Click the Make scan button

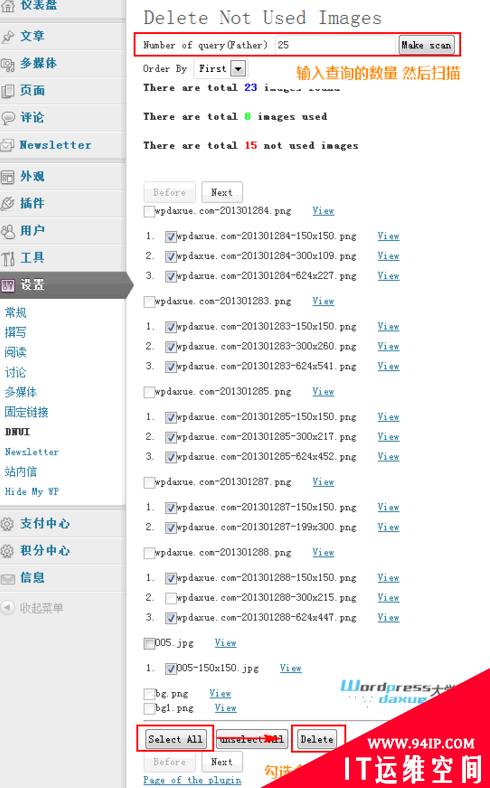tap(426, 45)
